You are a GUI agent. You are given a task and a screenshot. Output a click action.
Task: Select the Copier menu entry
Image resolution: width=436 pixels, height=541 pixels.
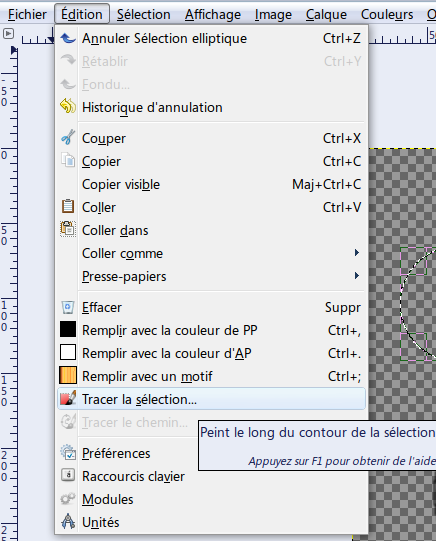211,161
